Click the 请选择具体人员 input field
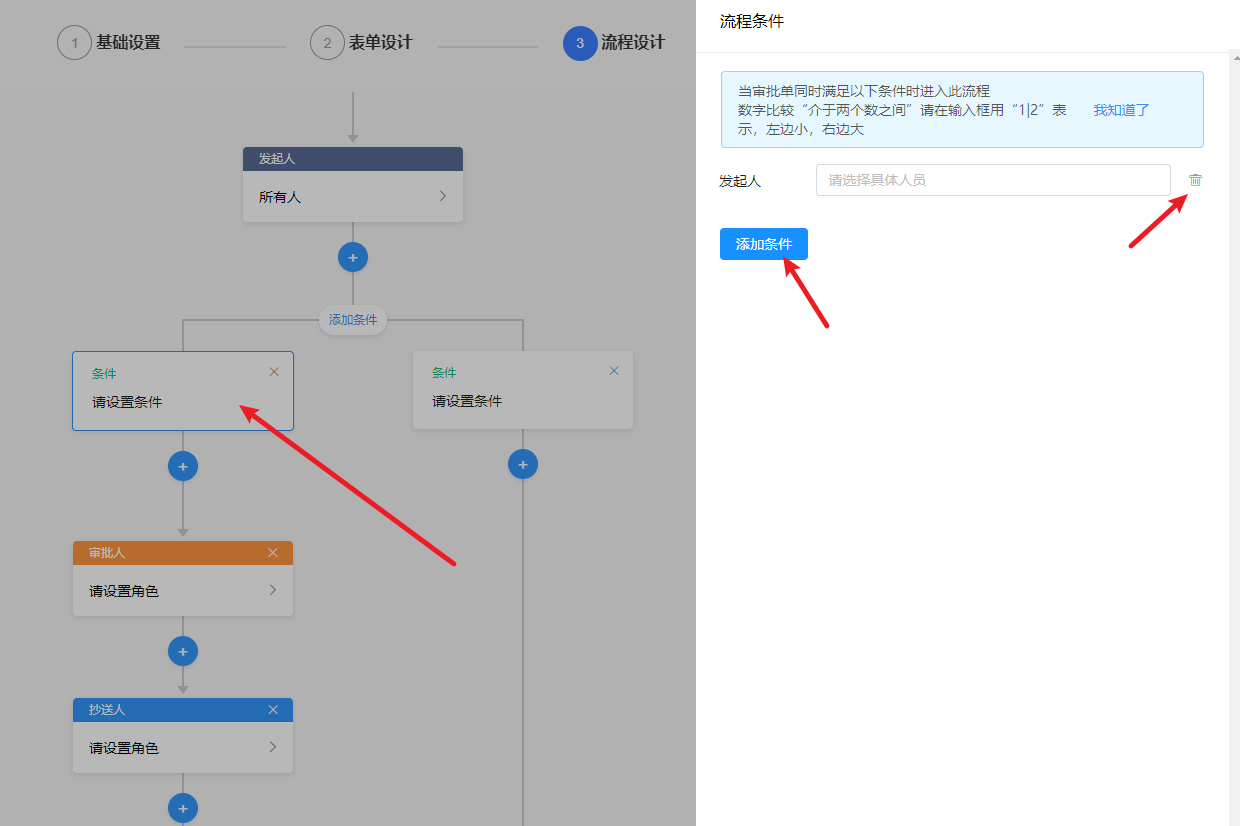This screenshot has width=1240, height=826. (x=992, y=180)
